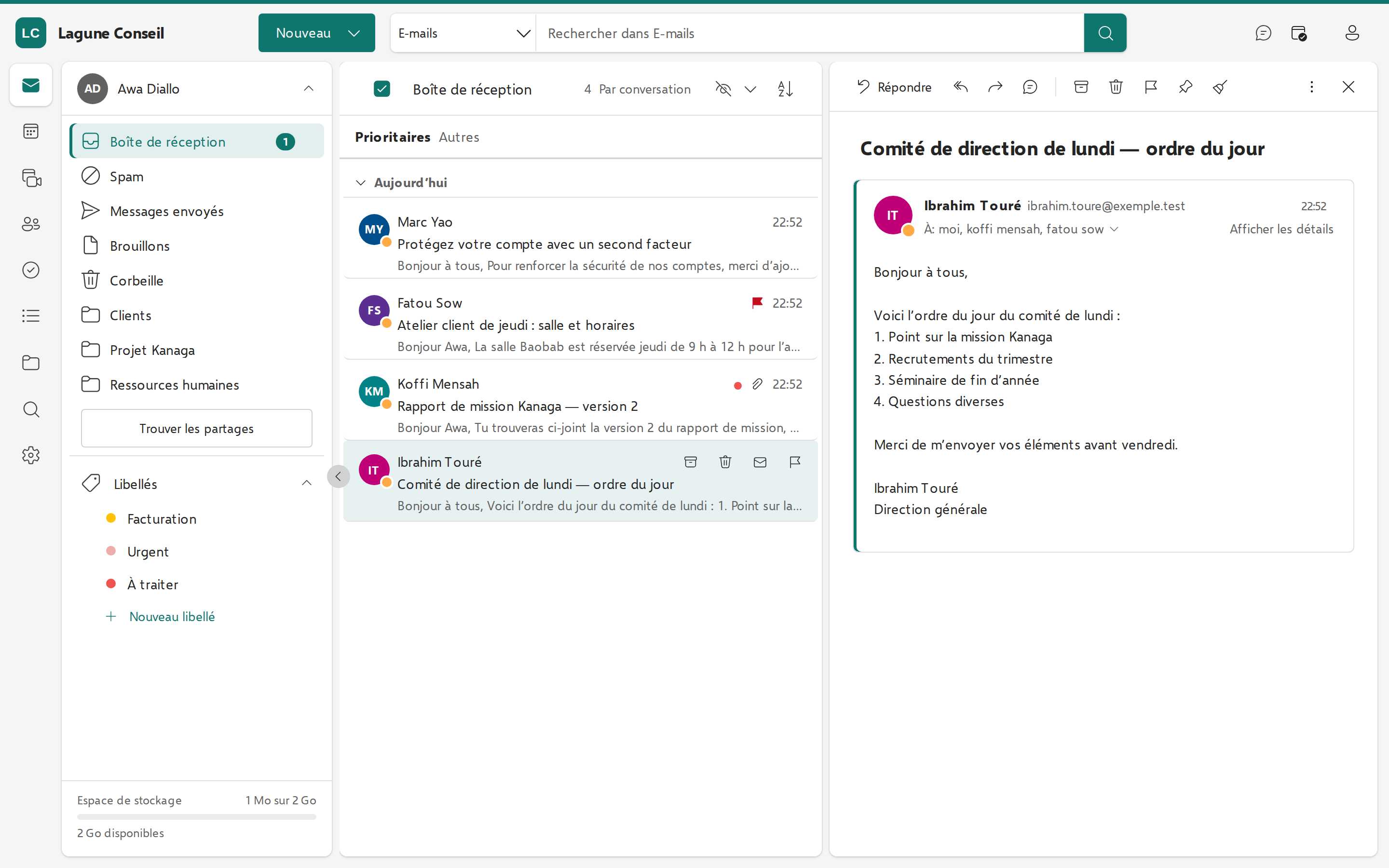Click the Trouver les partages button

tap(197, 428)
